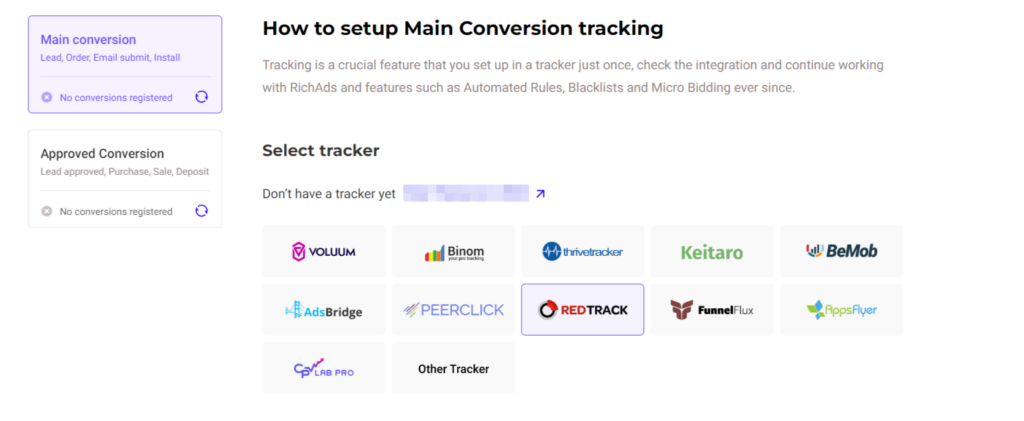The image size is (1024, 421).
Task: Switch to the Approved Conversion card
Action: tap(125, 178)
